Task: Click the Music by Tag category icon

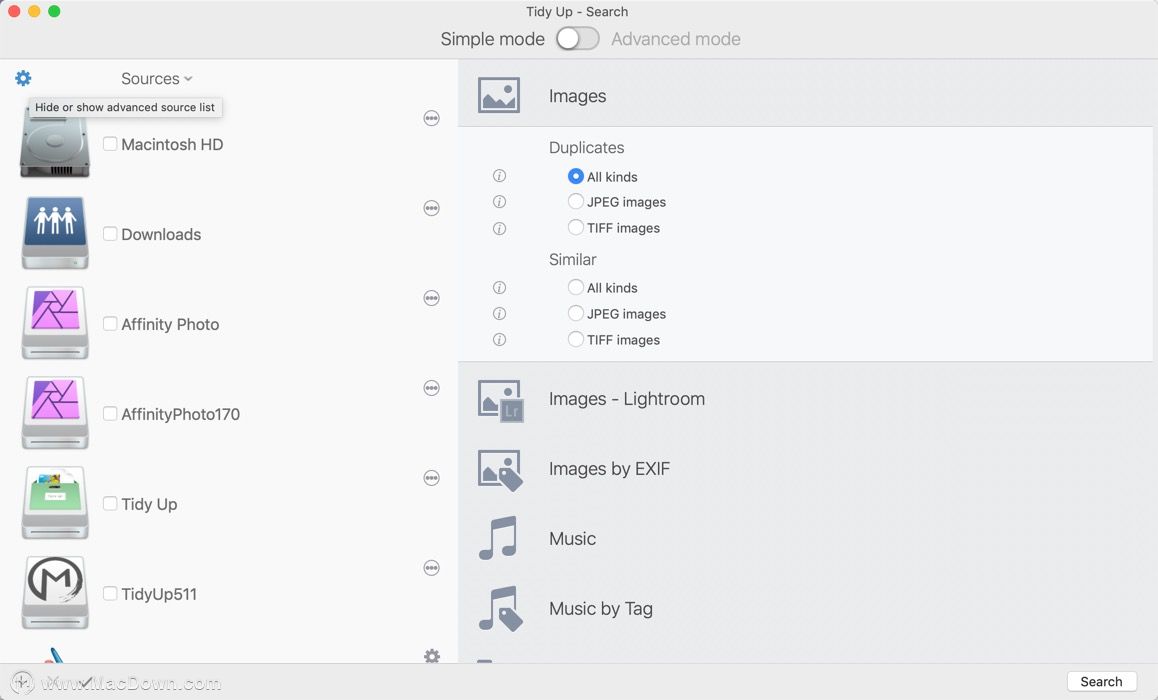Action: point(500,609)
